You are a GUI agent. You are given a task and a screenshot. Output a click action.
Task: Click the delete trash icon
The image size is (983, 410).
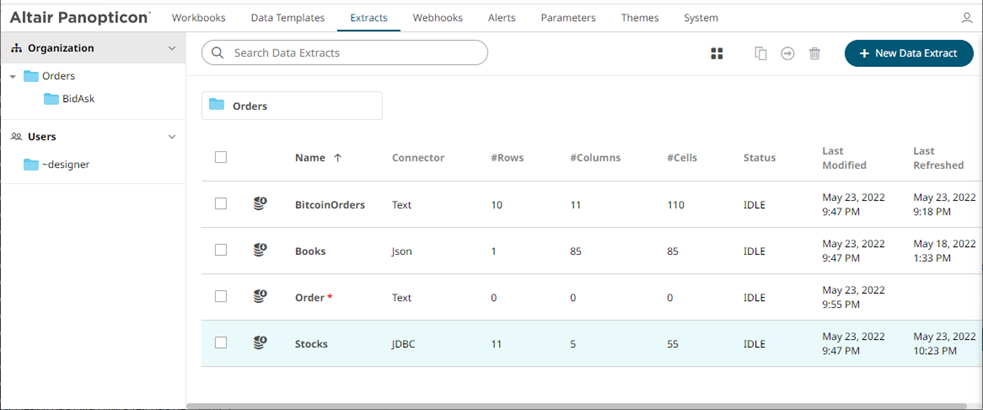point(815,54)
